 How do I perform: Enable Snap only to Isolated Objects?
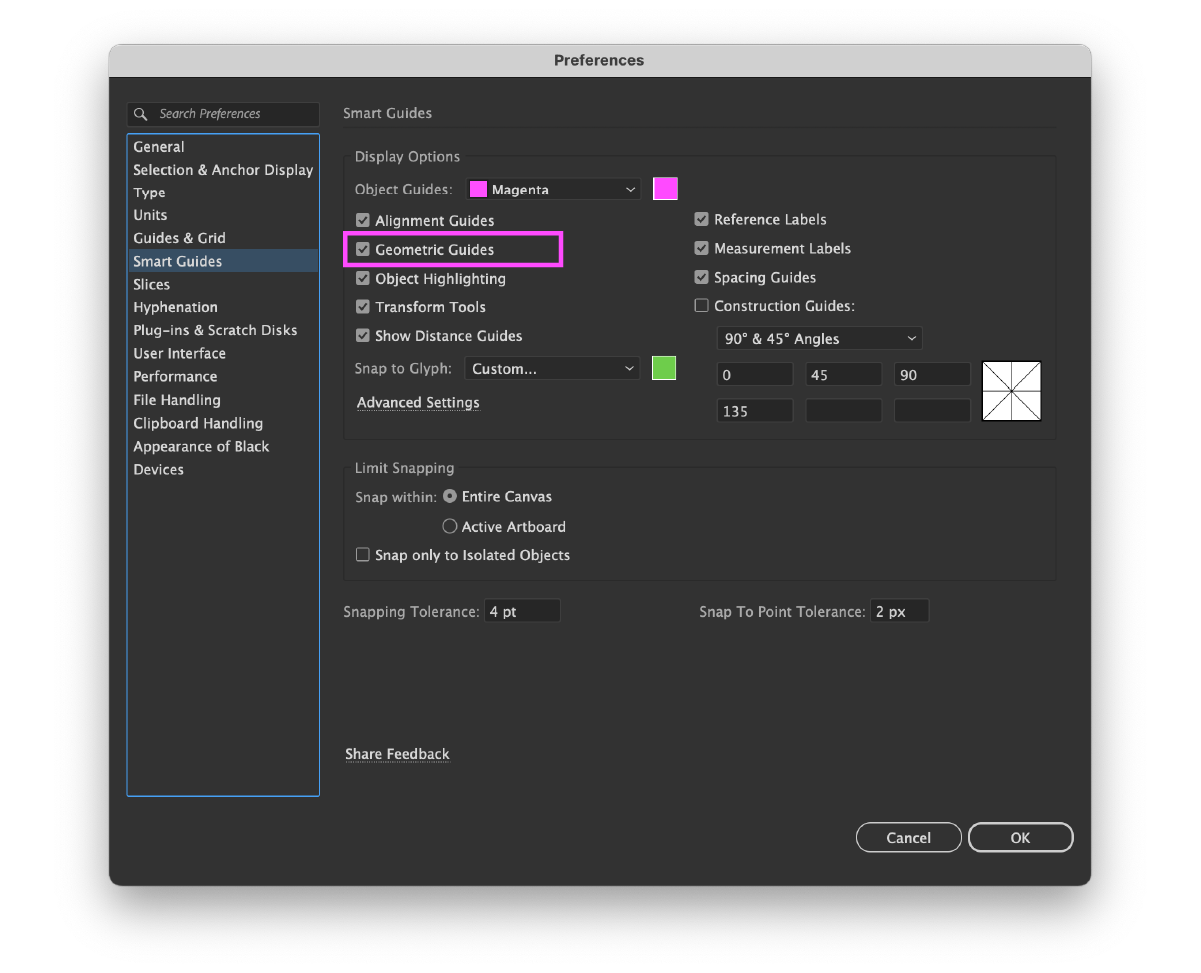363,555
